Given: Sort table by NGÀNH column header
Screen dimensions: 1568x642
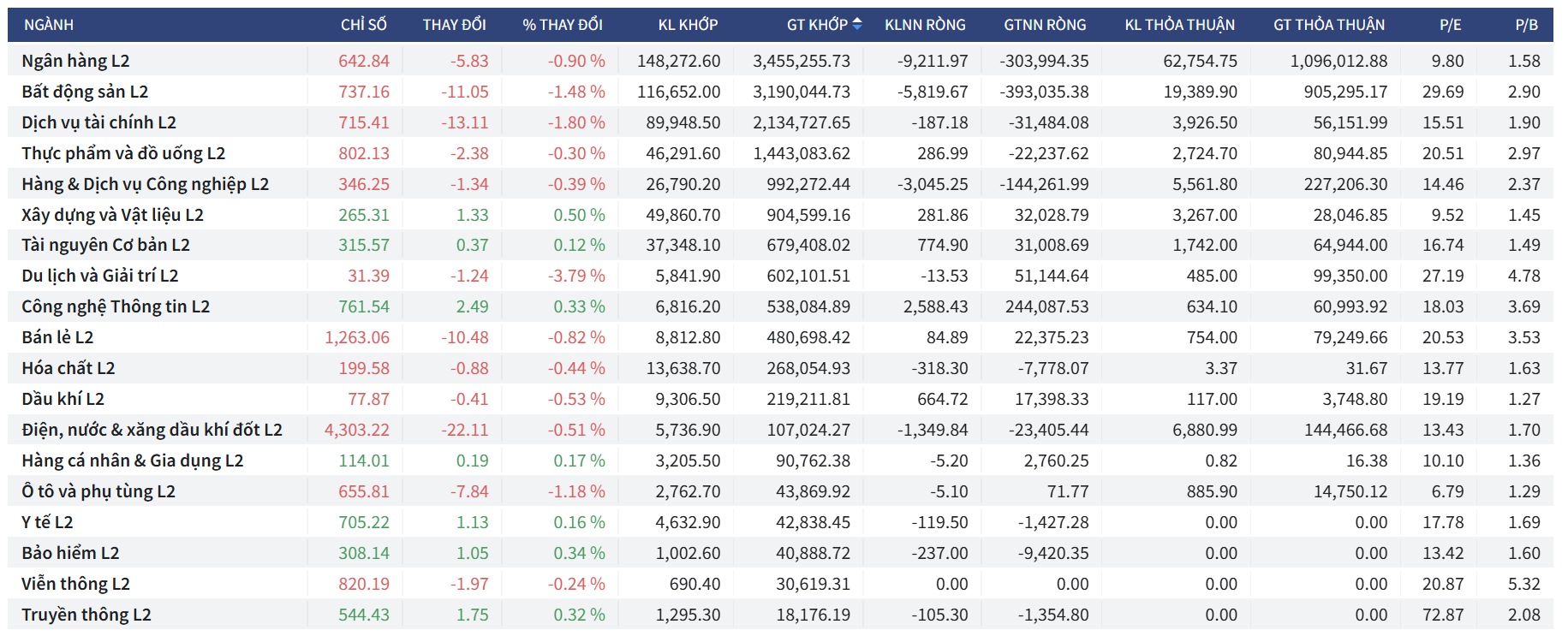Looking at the screenshot, I should pos(49,25).
